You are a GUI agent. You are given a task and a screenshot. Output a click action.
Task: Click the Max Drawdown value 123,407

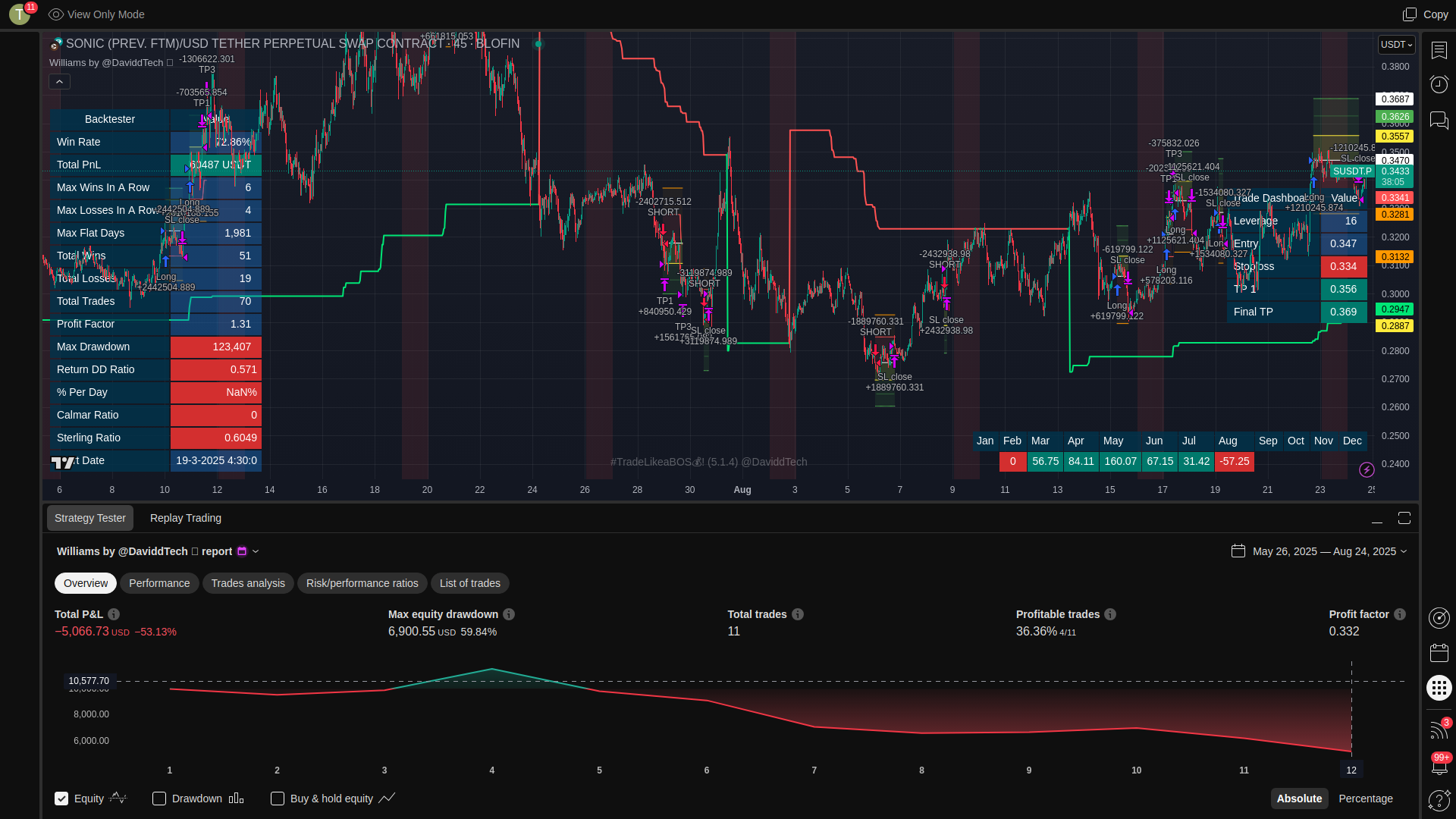coord(216,347)
